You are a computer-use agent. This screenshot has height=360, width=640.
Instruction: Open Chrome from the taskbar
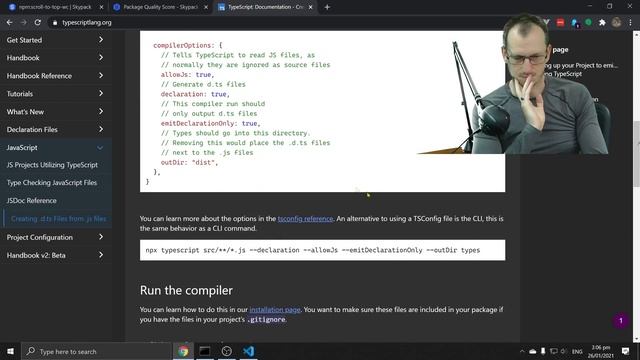[x=183, y=351]
